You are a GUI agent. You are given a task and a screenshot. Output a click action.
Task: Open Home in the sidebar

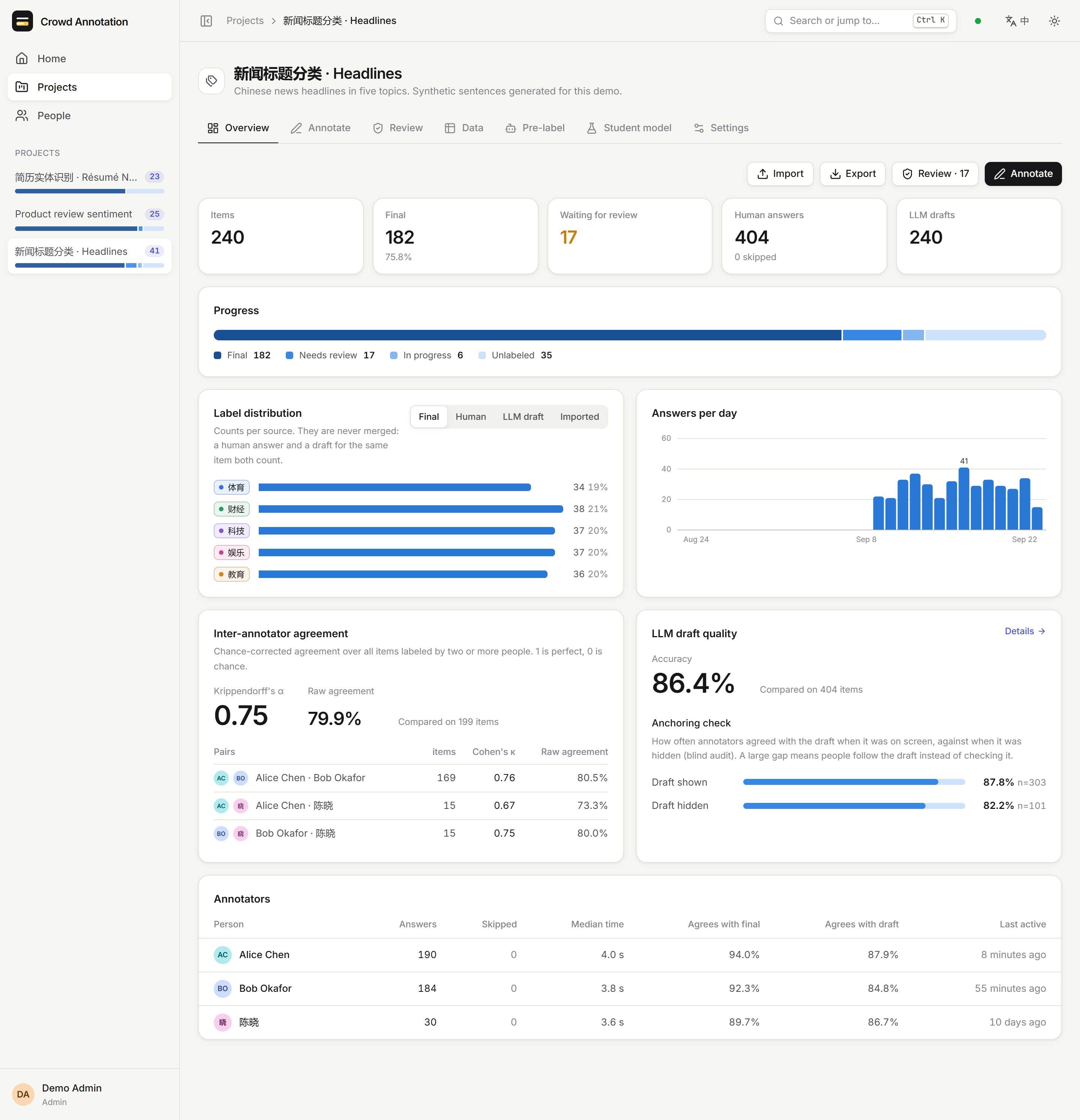tap(90, 59)
